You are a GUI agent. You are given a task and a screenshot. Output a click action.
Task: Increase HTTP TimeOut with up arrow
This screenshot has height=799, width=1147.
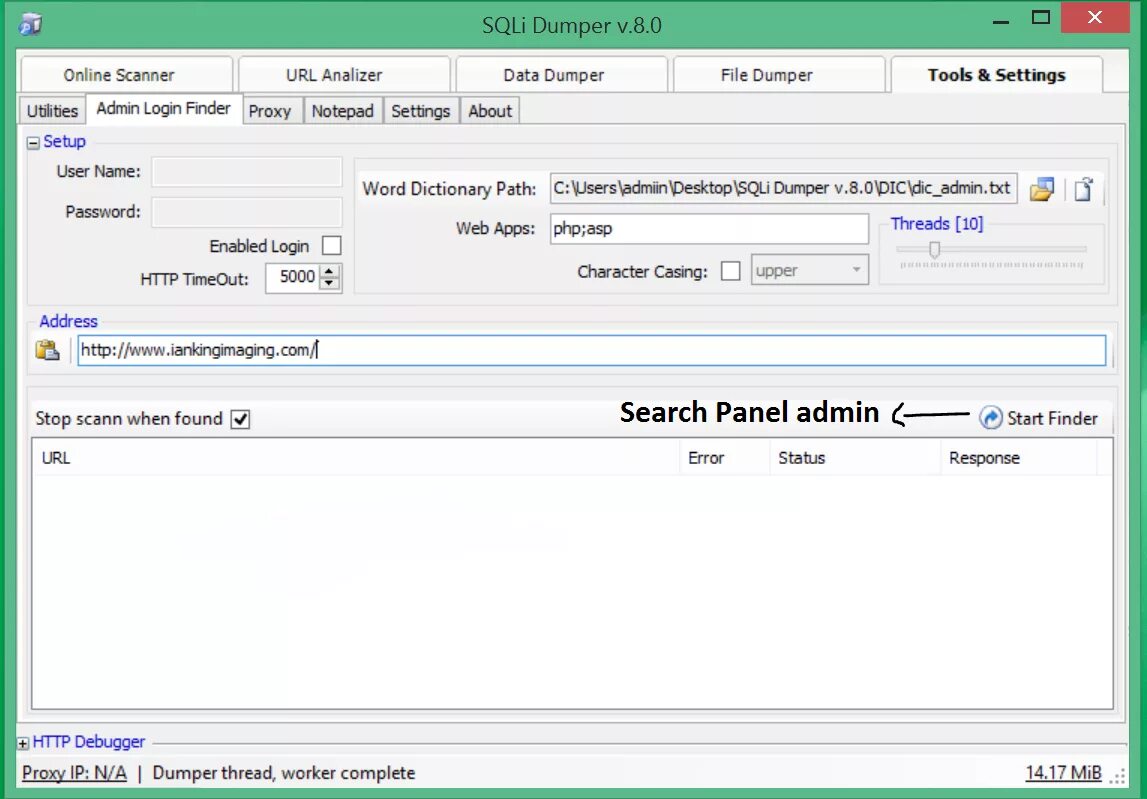330,271
